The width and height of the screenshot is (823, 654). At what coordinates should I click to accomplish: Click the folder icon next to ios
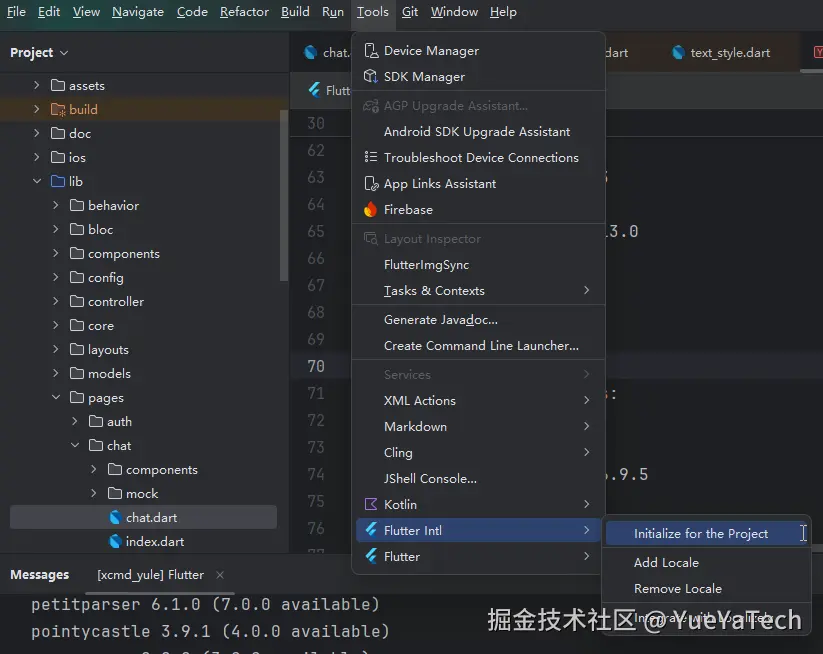(58, 157)
